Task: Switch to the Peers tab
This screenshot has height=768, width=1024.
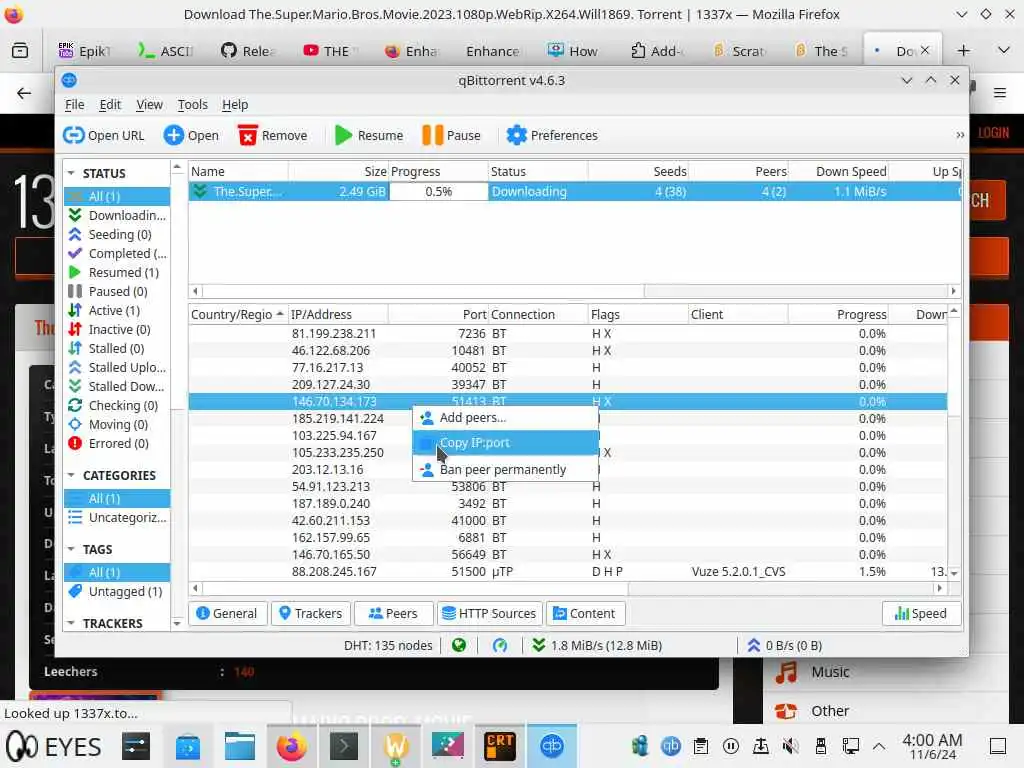Action: pos(394,613)
